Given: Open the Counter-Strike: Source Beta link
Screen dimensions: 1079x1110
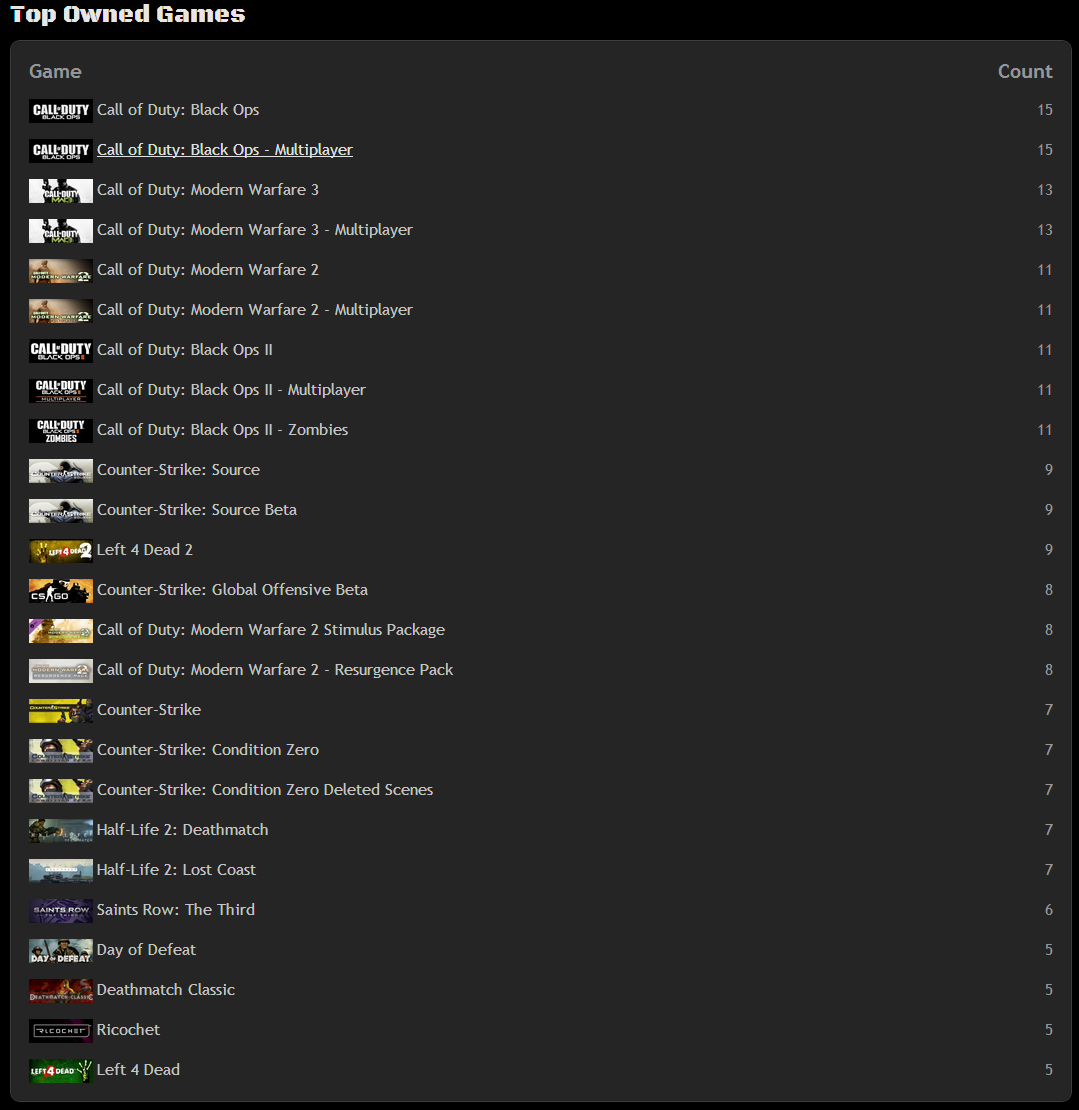Looking at the screenshot, I should point(197,510).
